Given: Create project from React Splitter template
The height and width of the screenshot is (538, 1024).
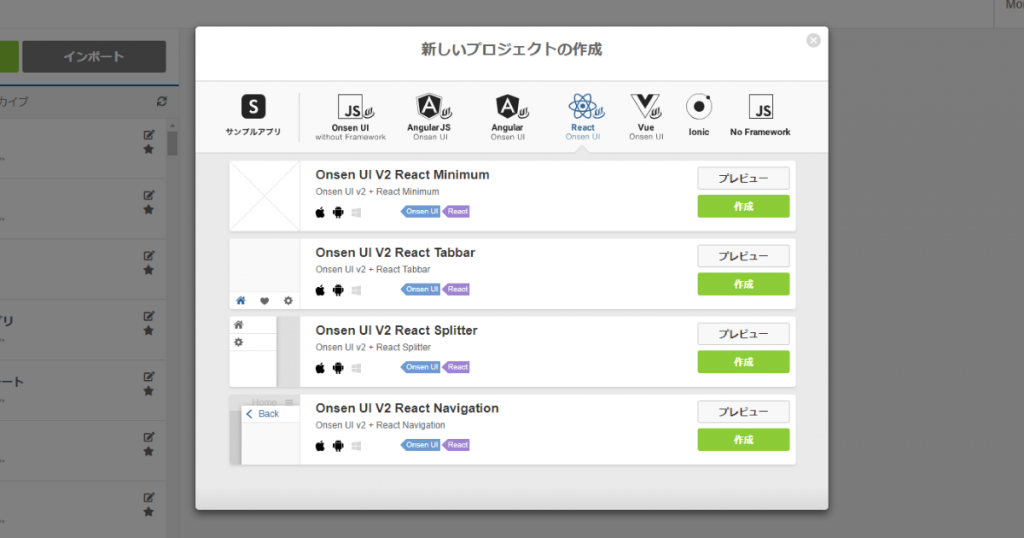Looking at the screenshot, I should click(x=743, y=362).
